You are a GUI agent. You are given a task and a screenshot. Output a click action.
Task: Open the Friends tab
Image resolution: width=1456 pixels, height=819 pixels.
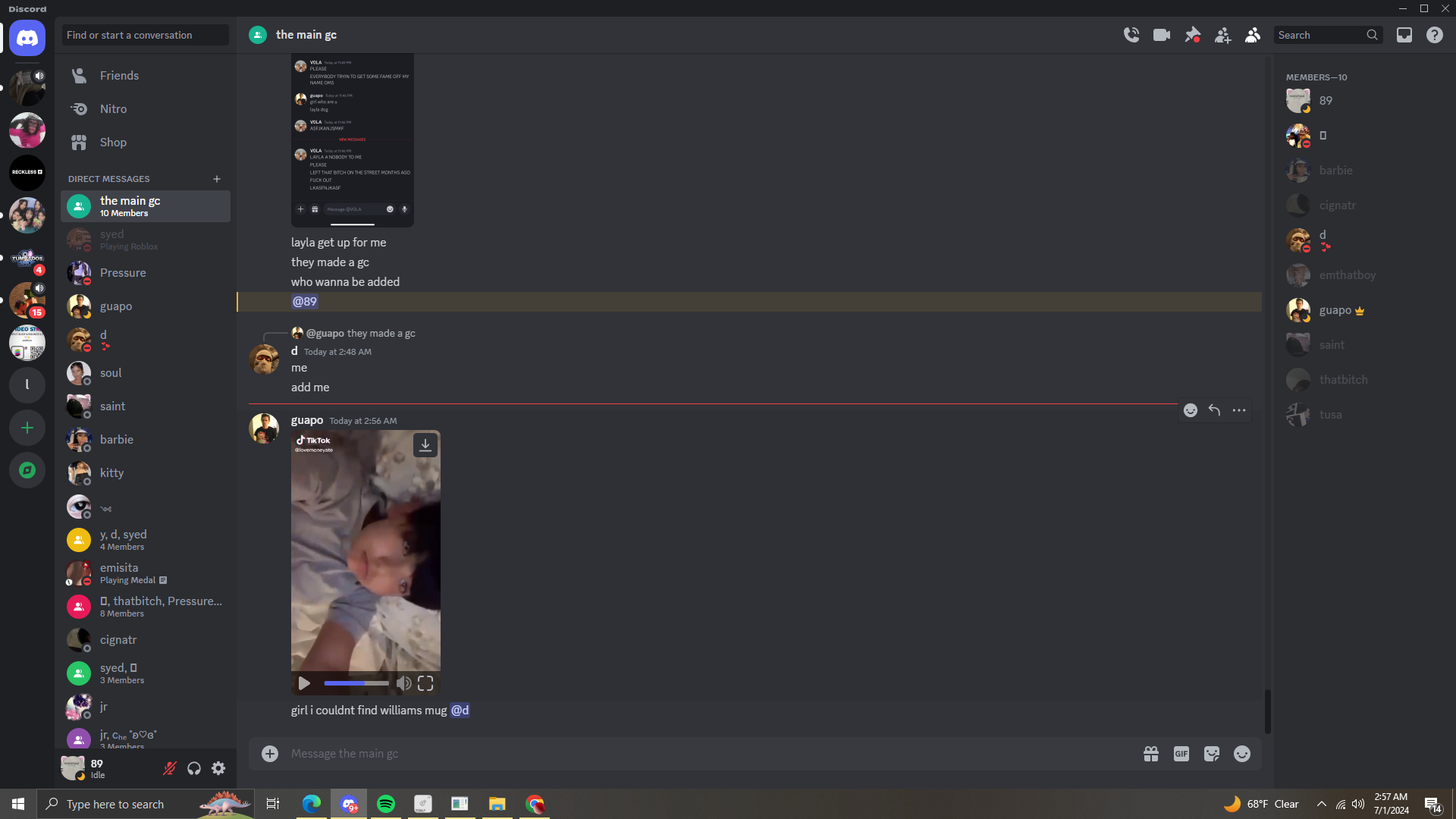click(x=146, y=76)
